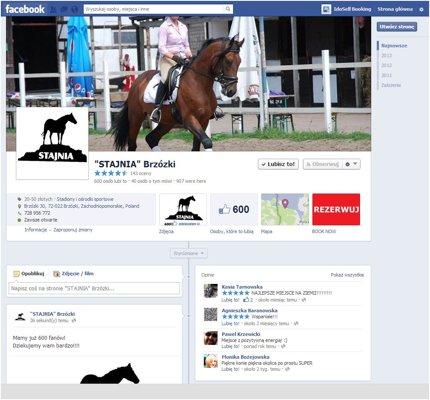
Task: Open the 36 sekund(y) temu timestamp
Action: (x=49, y=321)
